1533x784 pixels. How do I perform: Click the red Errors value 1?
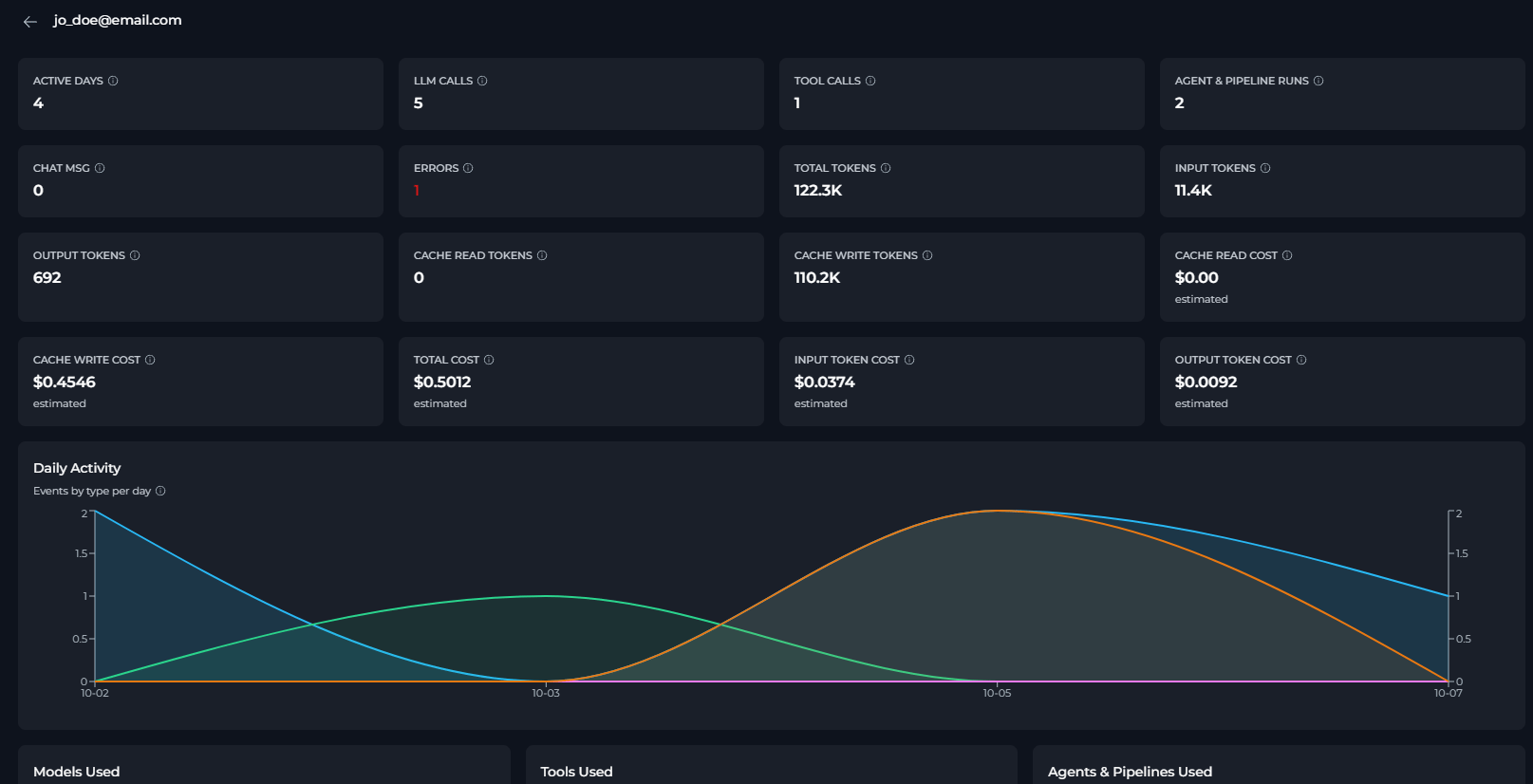(x=417, y=190)
